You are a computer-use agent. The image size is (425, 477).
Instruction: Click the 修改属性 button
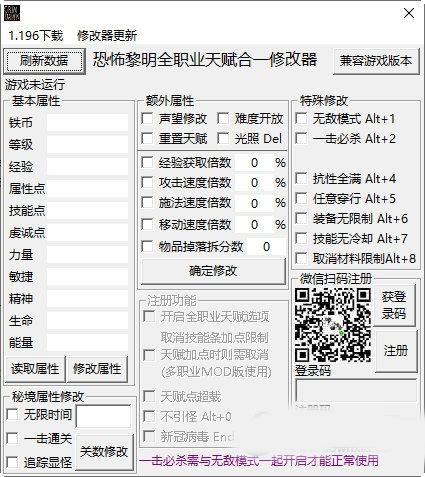tap(97, 369)
